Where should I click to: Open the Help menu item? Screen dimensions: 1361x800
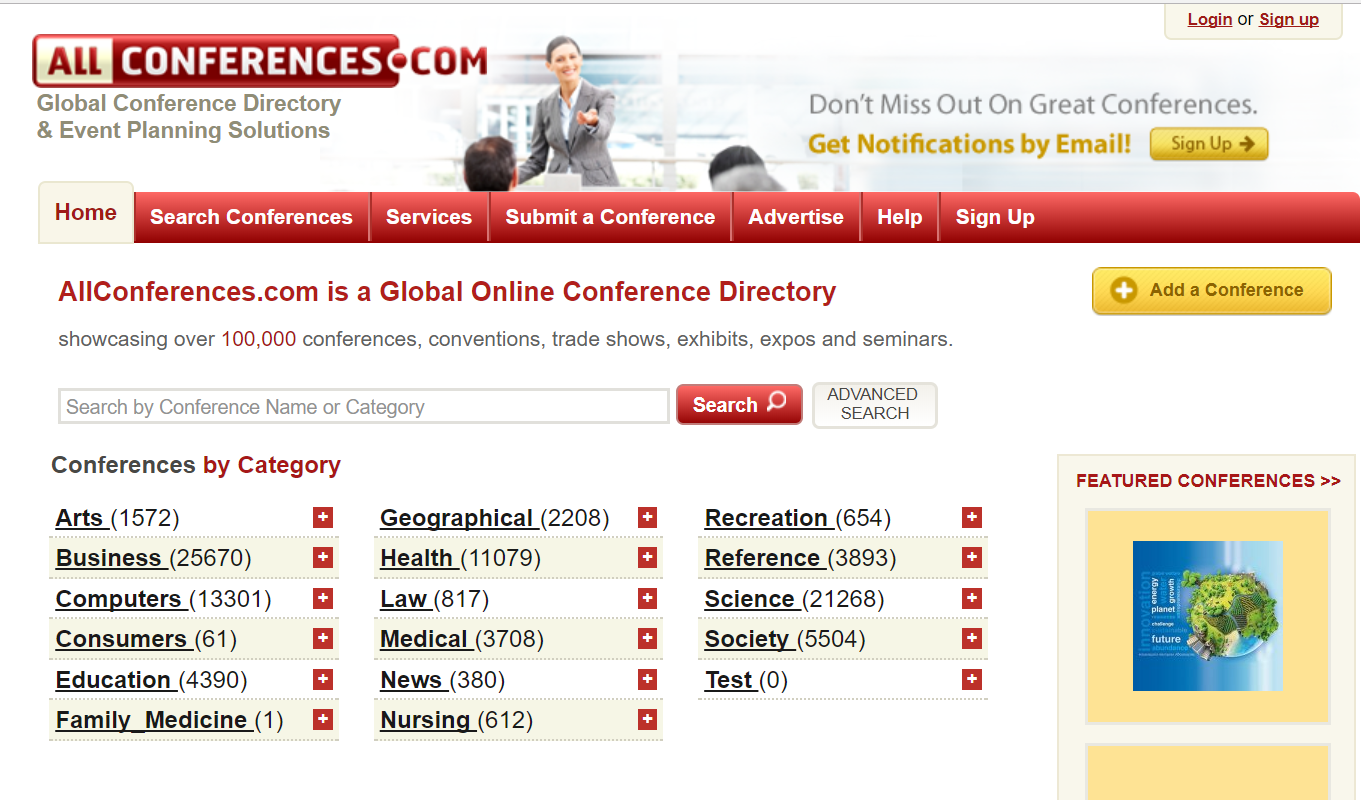900,217
